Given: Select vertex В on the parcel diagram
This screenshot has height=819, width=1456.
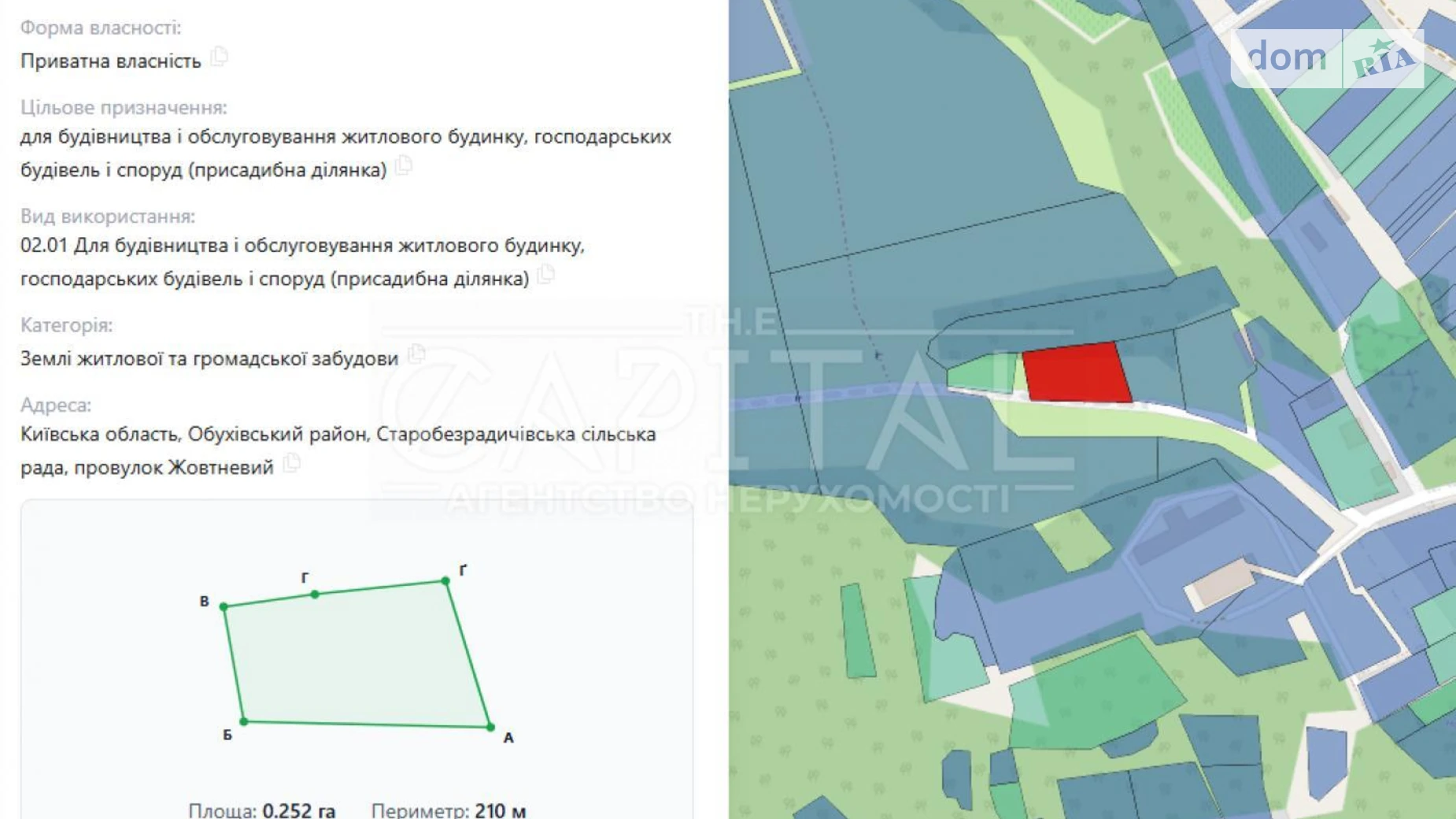Looking at the screenshot, I should tap(224, 606).
